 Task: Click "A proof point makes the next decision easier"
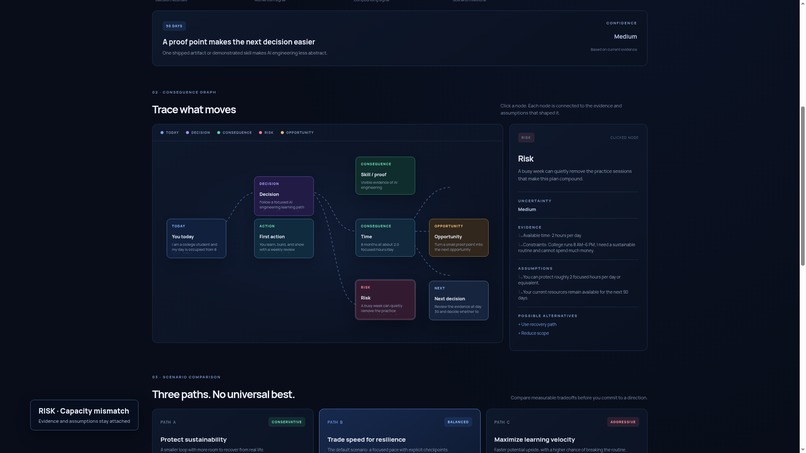[239, 42]
